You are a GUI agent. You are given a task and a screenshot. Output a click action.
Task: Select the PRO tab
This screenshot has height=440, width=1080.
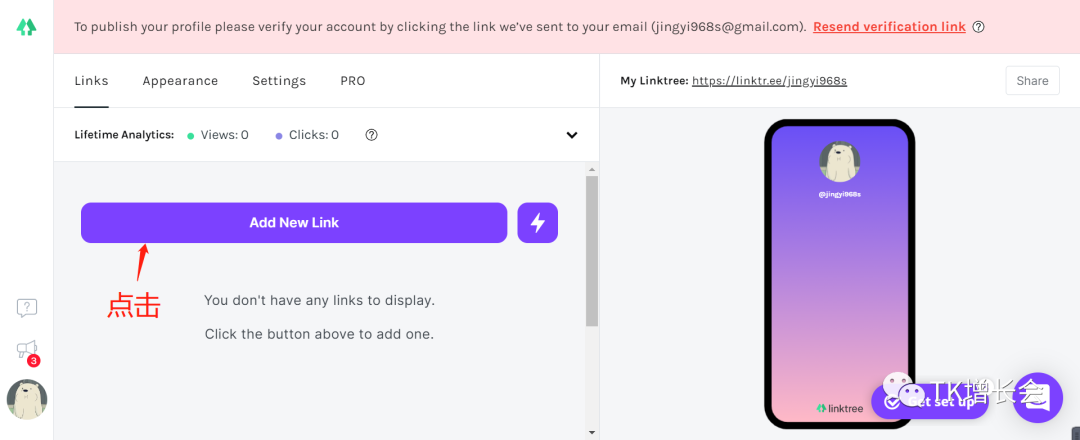click(353, 81)
